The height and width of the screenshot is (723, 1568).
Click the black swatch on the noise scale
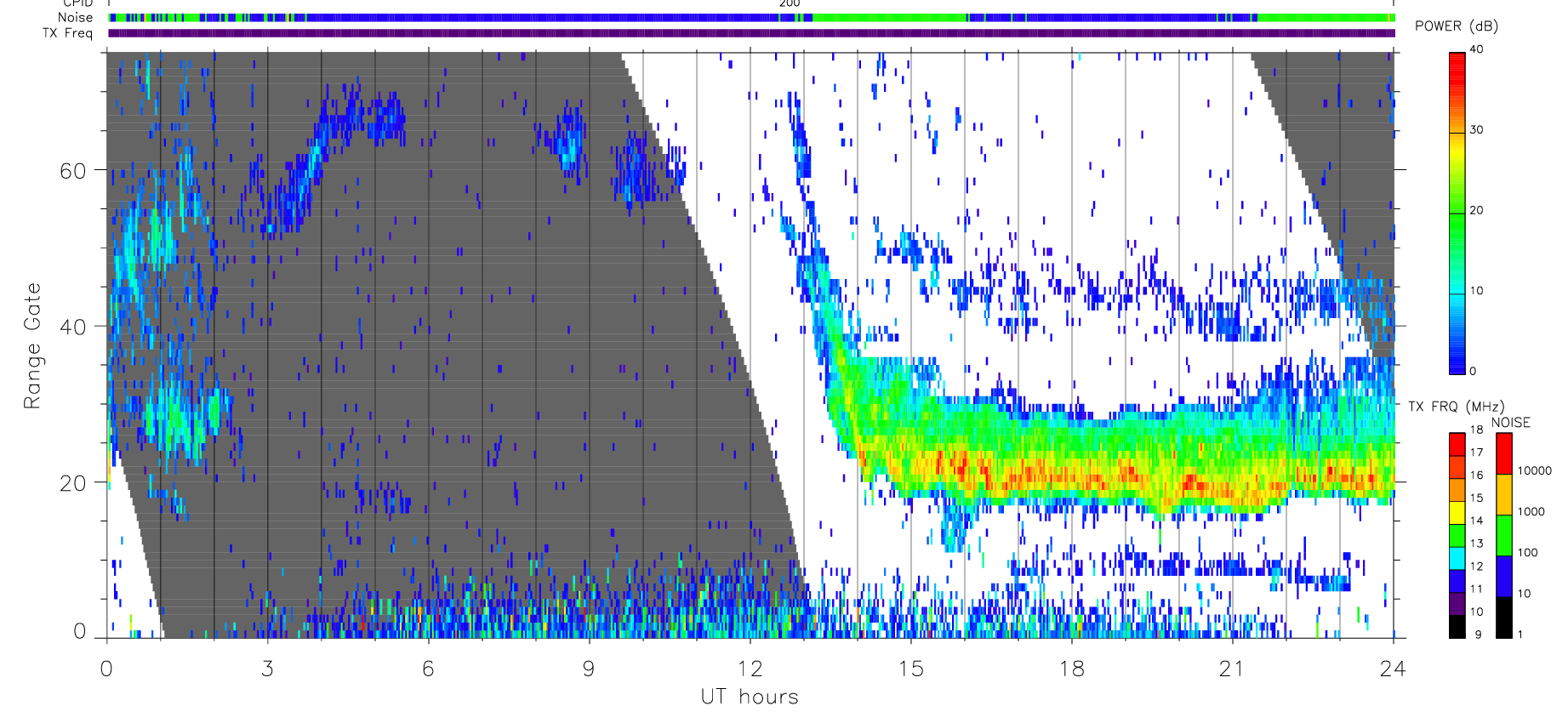(1504, 618)
